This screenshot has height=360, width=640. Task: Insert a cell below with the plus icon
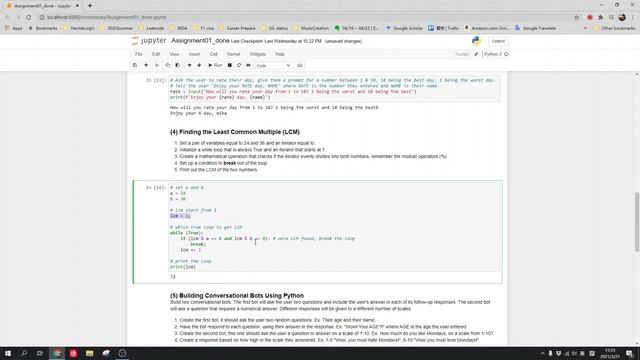click(146, 65)
